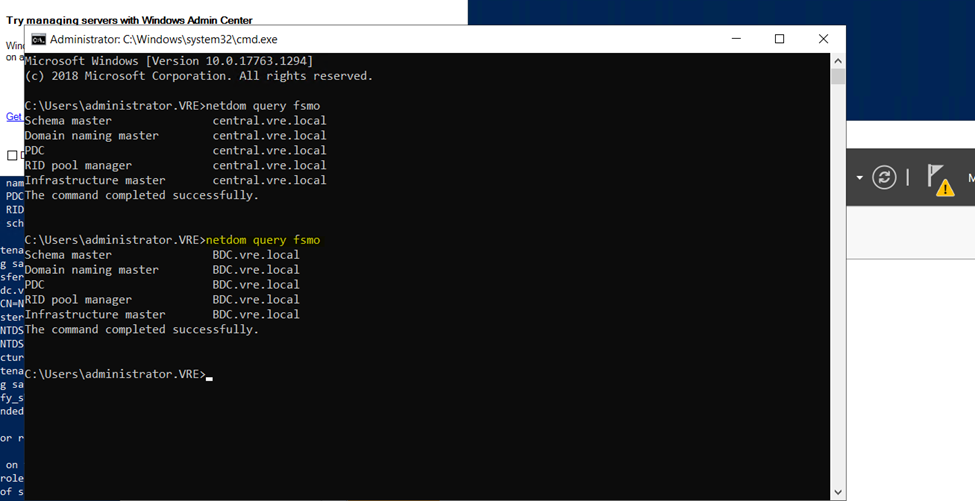
Task: Follow the 'Get' link in Admin Center dialog
Action: [14, 117]
